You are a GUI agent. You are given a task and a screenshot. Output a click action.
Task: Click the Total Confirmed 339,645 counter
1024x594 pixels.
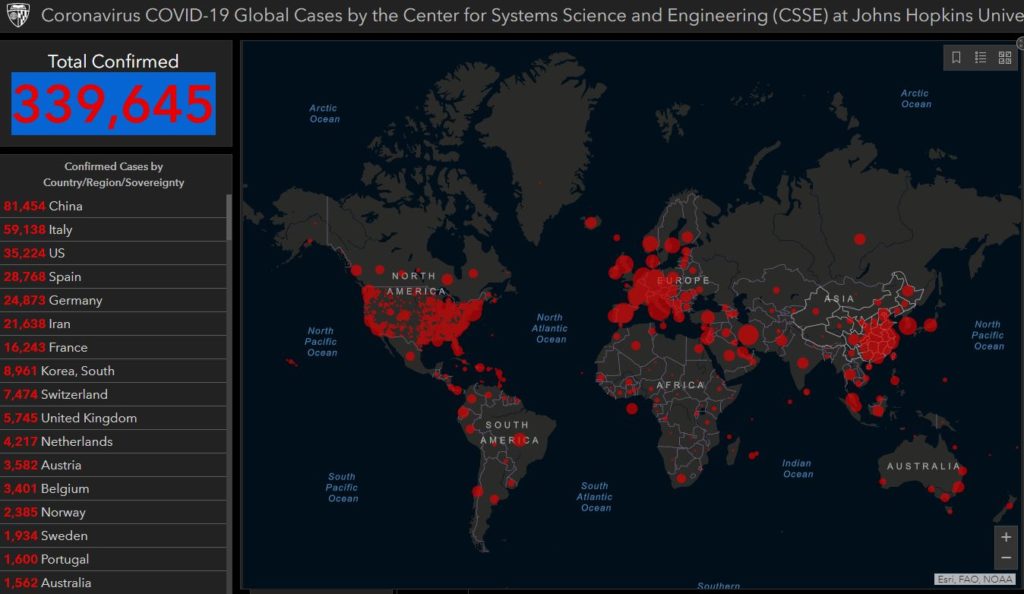click(114, 104)
